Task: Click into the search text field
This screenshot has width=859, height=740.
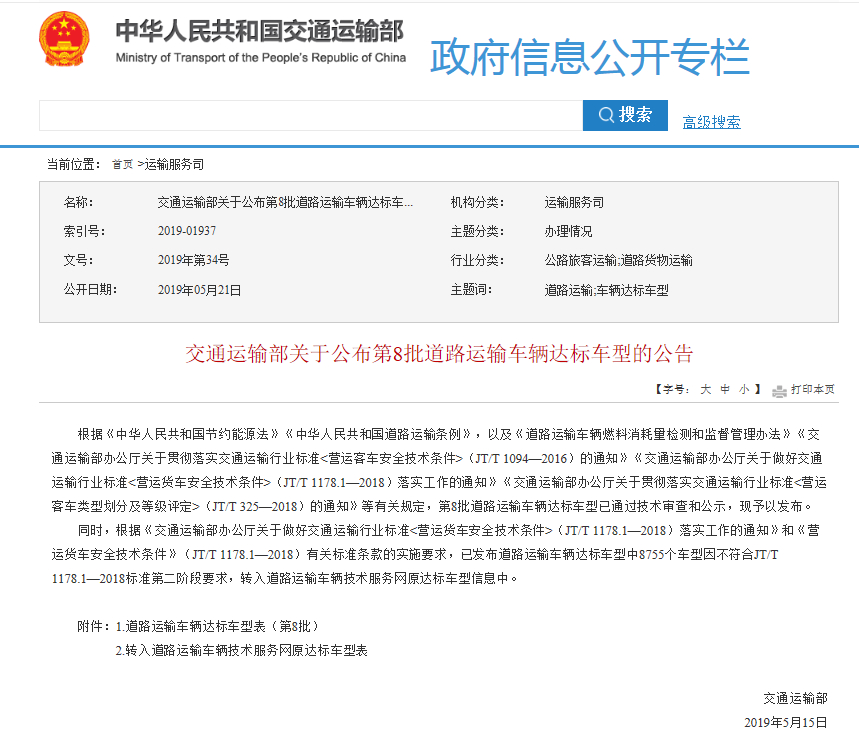Action: click(x=310, y=115)
